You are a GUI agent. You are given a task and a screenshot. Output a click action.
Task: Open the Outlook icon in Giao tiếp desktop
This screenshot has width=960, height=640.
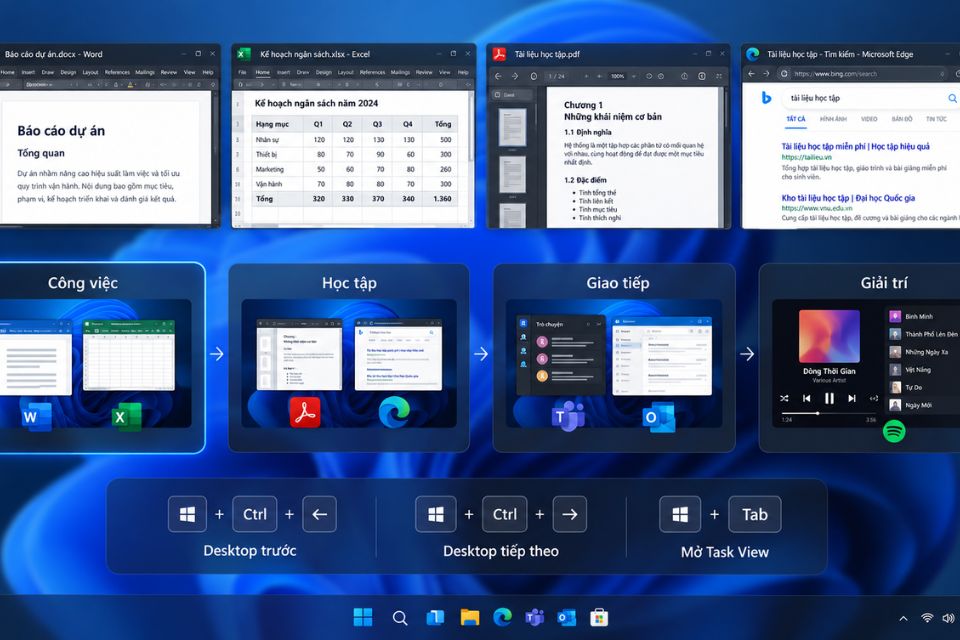tap(658, 417)
